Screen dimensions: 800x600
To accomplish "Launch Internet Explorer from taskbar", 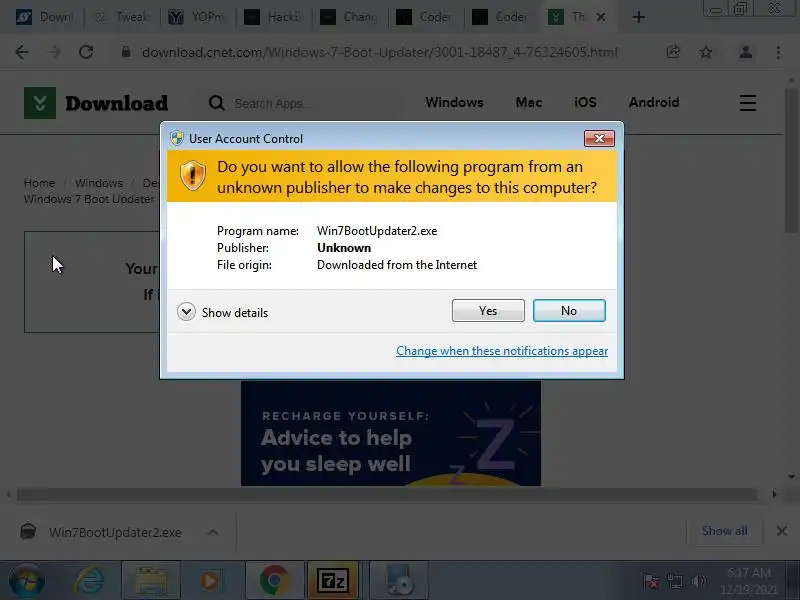I will (90, 581).
